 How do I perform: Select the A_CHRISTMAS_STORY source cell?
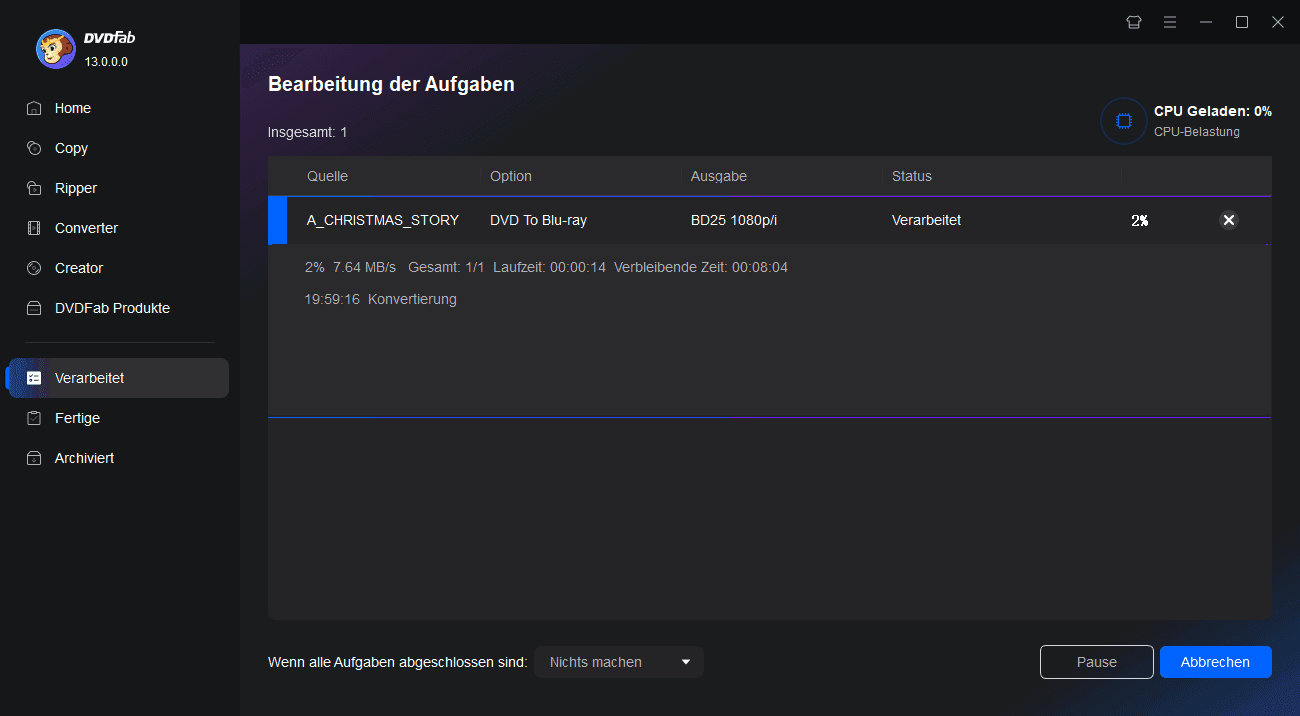tap(383, 220)
